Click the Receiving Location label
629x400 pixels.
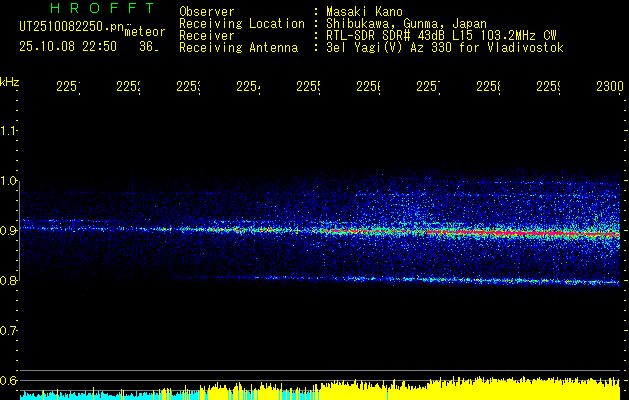pyautogui.click(x=242, y=24)
